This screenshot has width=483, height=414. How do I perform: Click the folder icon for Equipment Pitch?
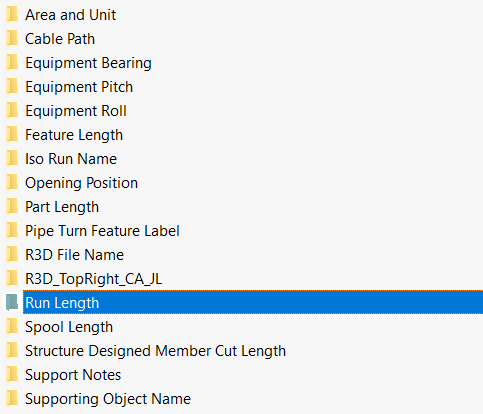12,87
